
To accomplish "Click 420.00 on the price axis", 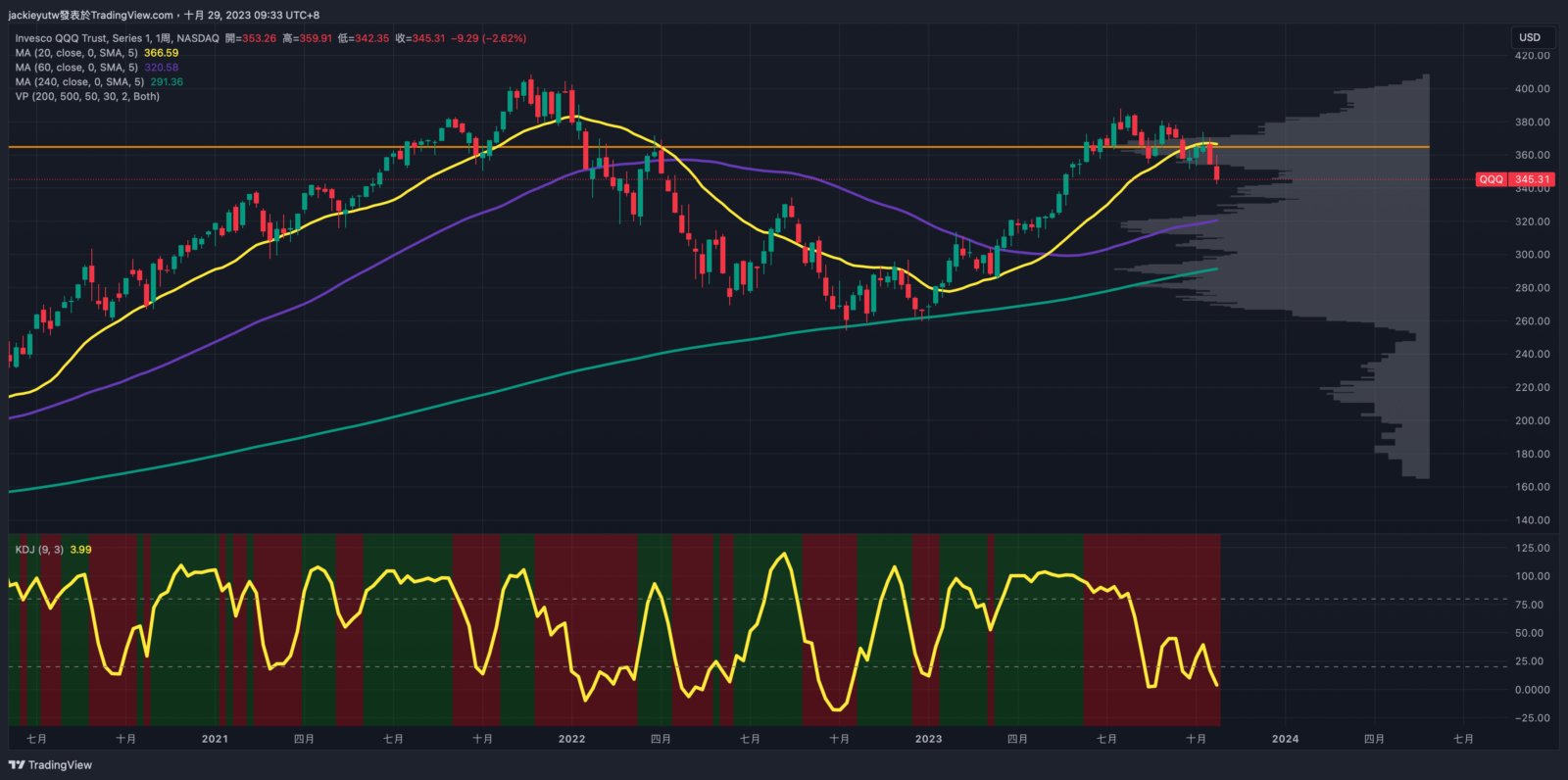I will [x=1532, y=56].
